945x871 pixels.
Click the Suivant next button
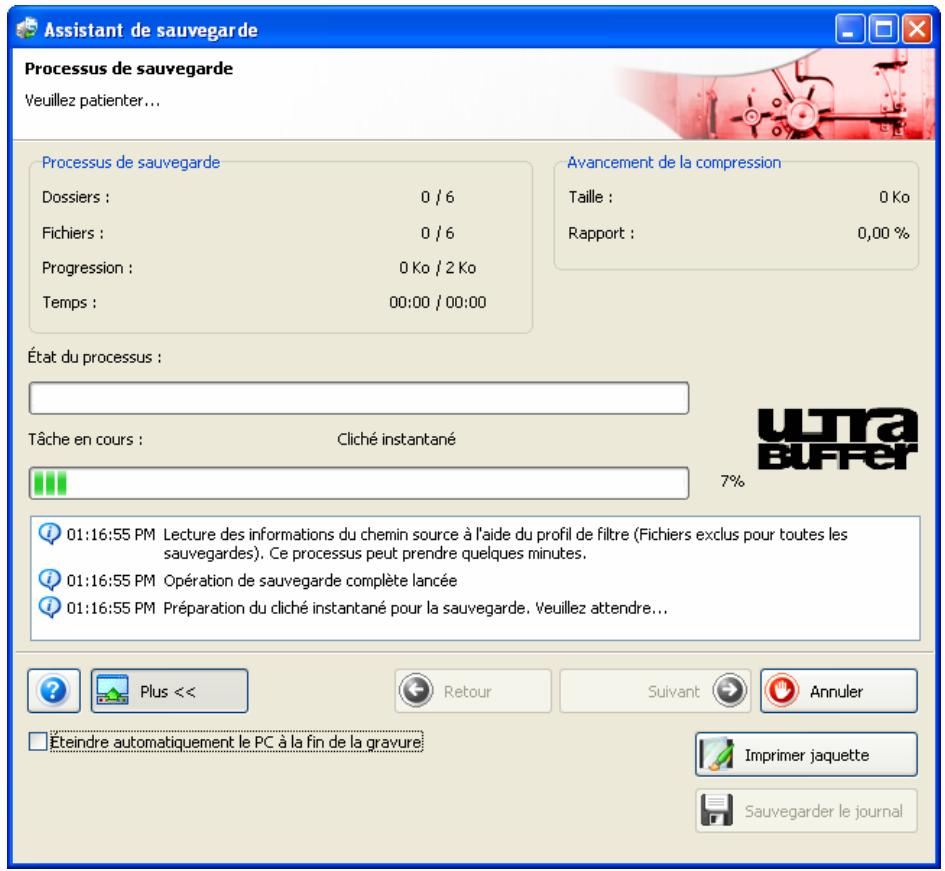(655, 691)
